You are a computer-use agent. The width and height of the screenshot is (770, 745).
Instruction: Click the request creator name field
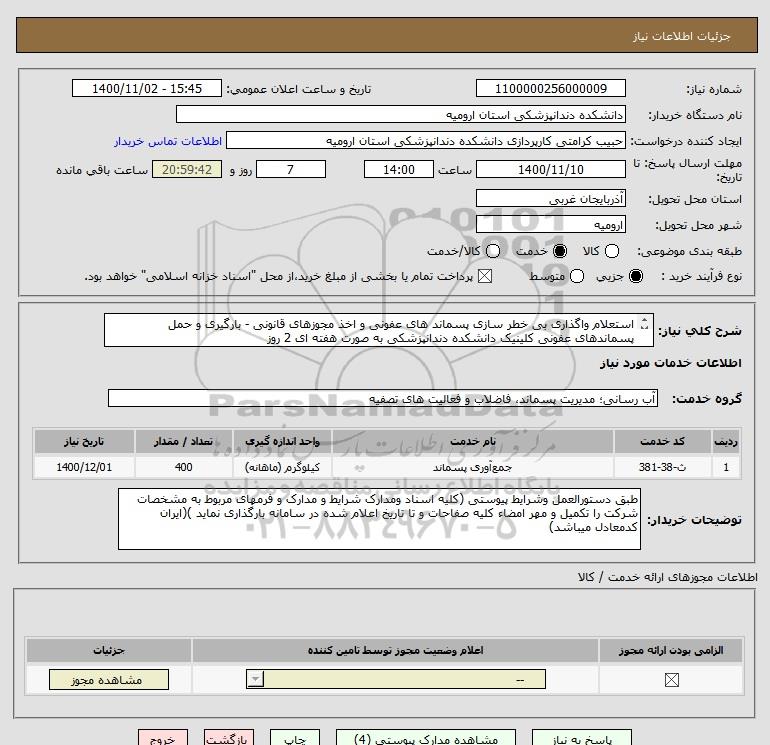[x=426, y=140]
